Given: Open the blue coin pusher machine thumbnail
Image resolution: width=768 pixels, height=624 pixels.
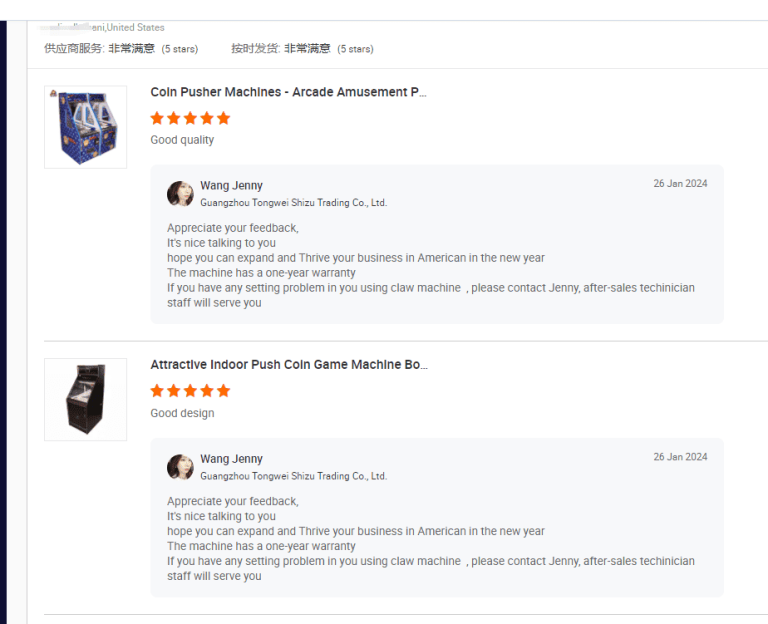Looking at the screenshot, I should 86,127.
